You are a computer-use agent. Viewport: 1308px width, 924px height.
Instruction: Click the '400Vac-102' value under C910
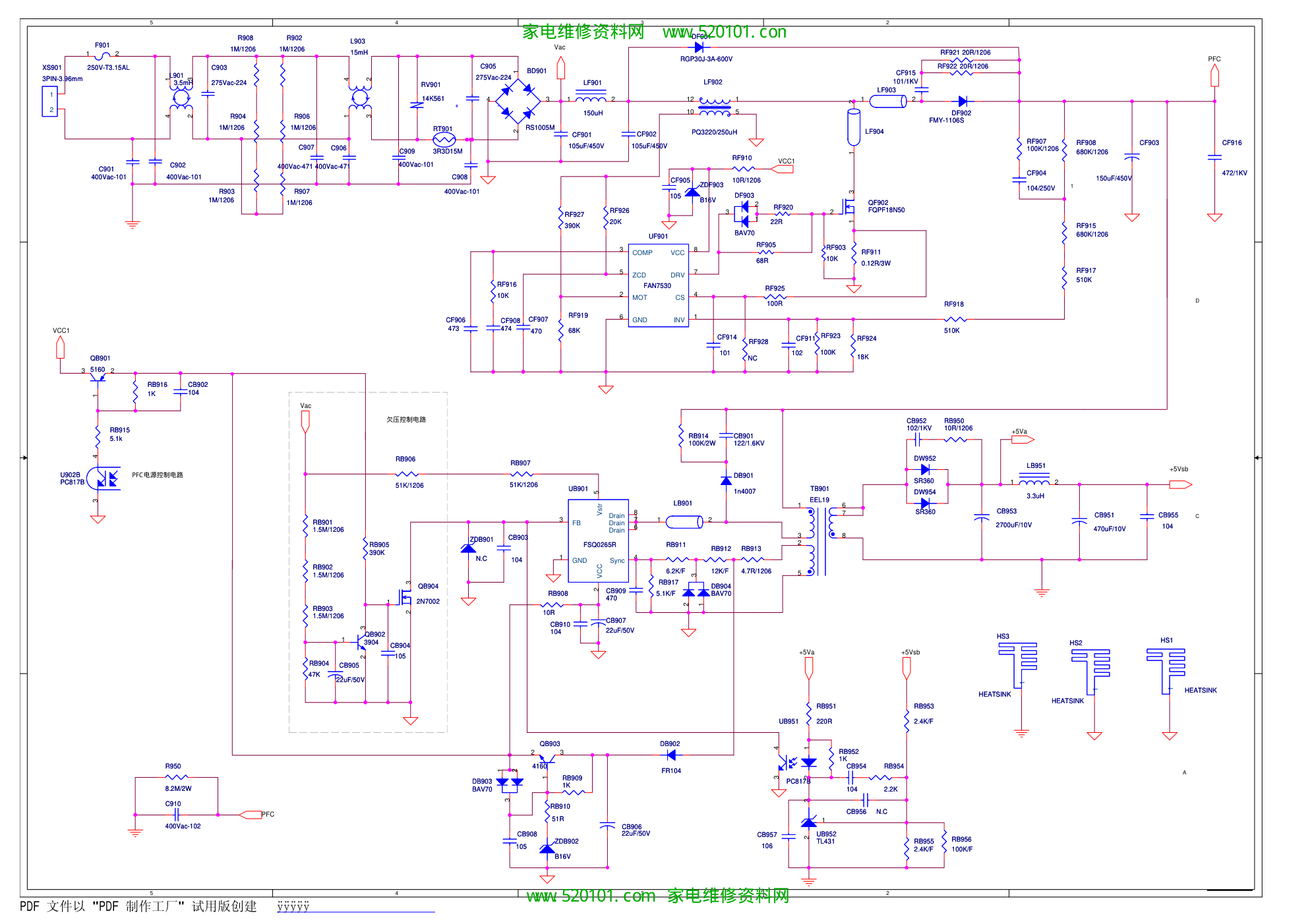(x=183, y=826)
